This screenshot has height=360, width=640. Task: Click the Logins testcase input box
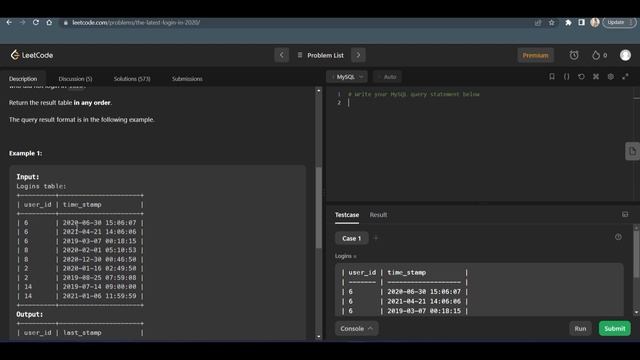tap(479, 289)
